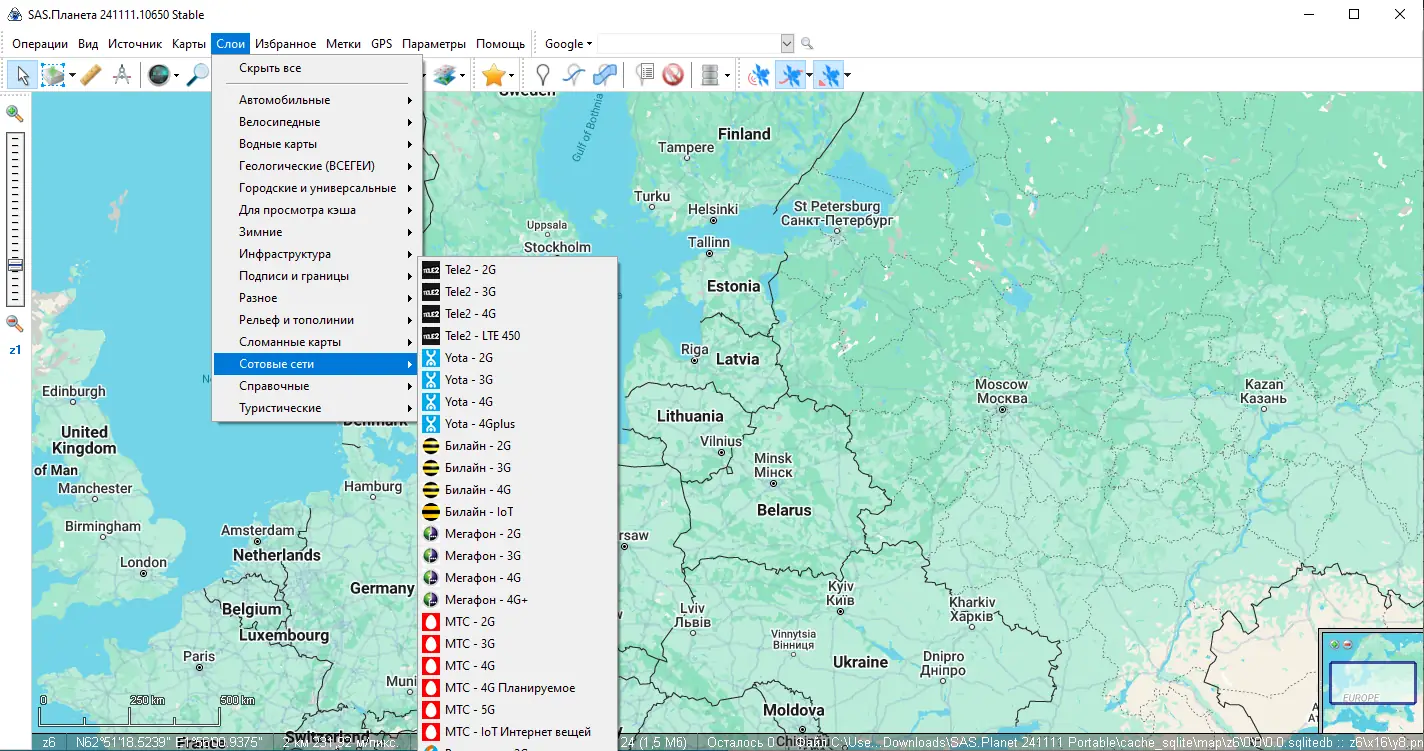This screenshot has width=1424, height=751.
Task: Click the add placemark pin icon
Action: click(542, 75)
